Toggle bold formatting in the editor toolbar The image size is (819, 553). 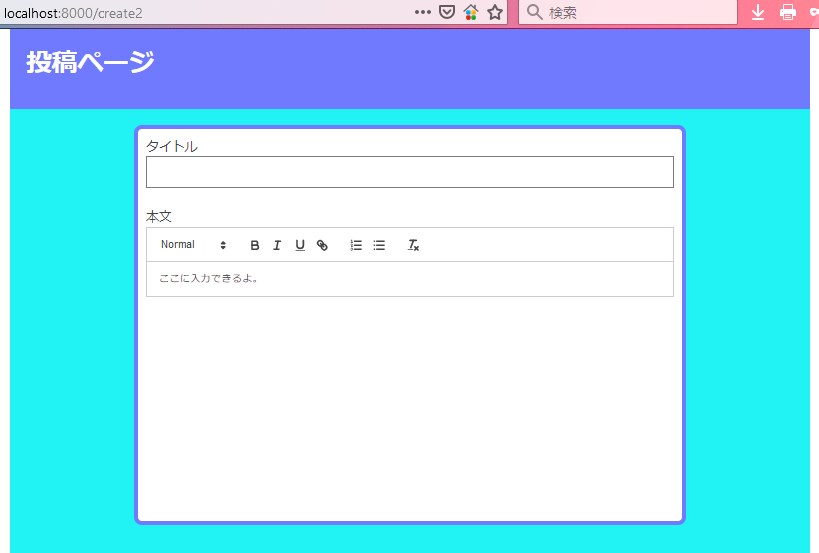[254, 245]
